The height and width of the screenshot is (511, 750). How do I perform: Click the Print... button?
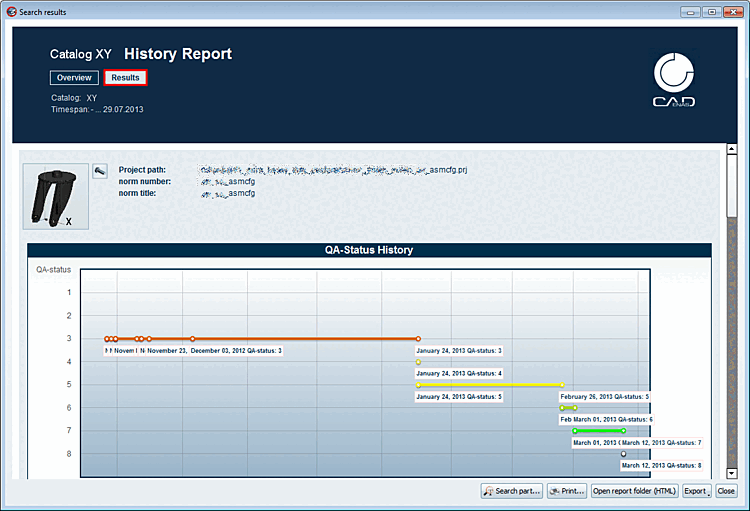567,491
